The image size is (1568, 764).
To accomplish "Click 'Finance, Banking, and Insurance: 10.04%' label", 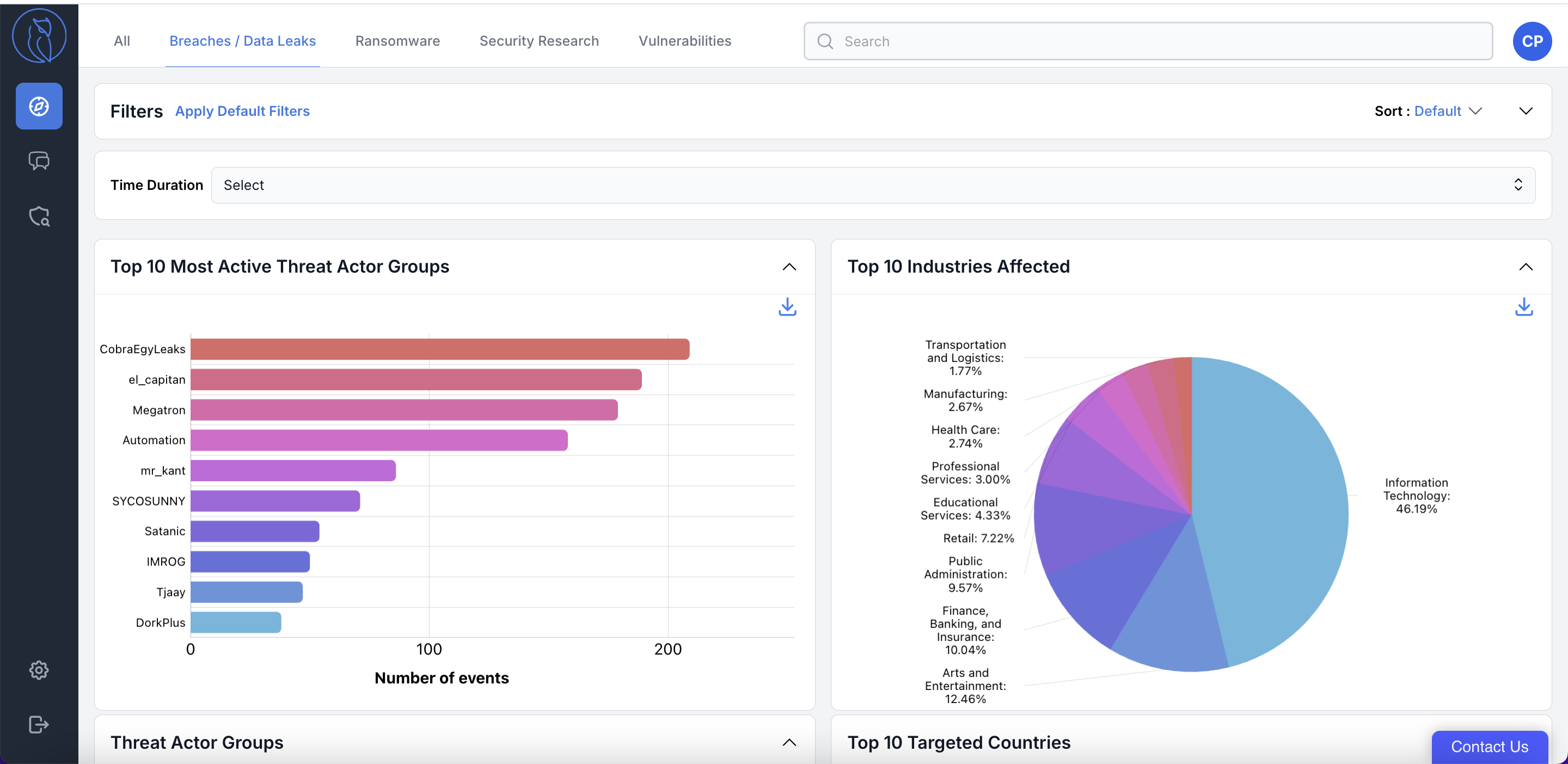I will click(x=965, y=630).
